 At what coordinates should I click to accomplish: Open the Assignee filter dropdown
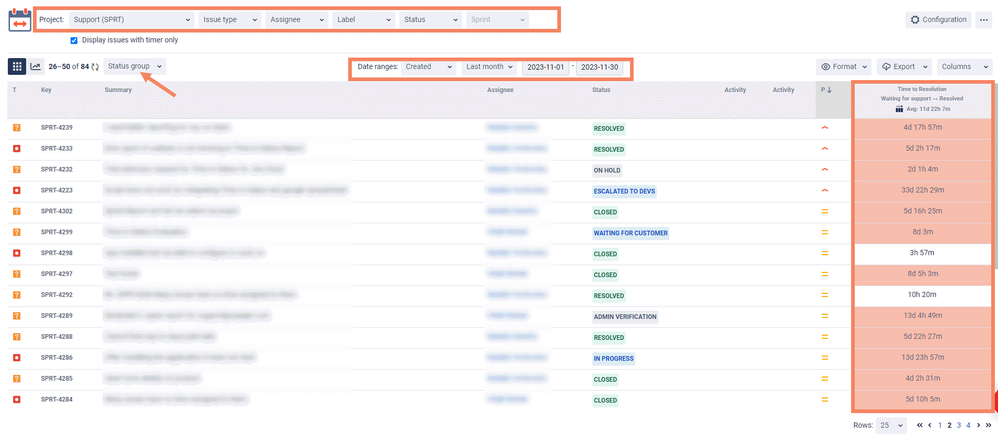pyautogui.click(x=297, y=20)
